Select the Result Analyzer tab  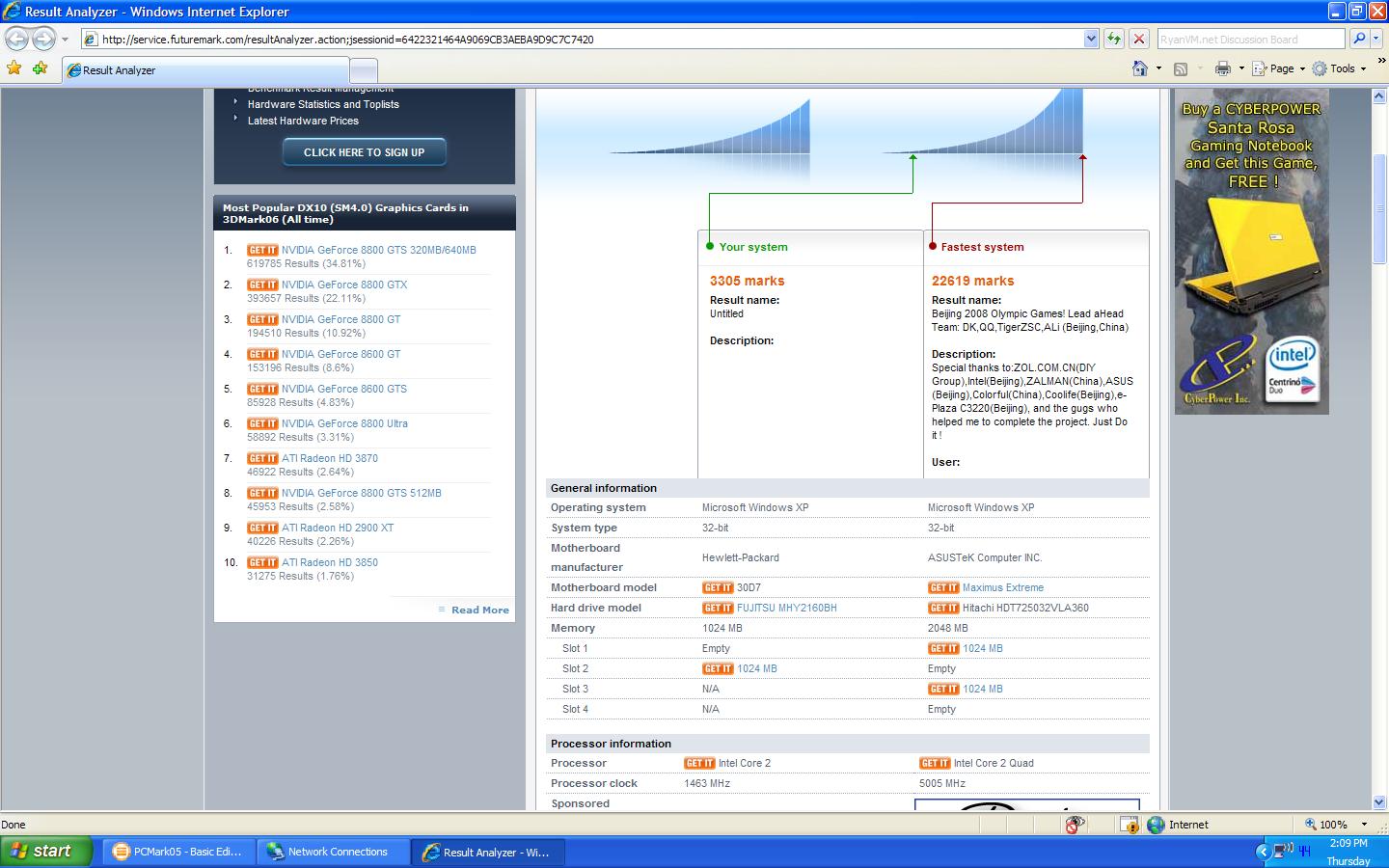(x=204, y=70)
